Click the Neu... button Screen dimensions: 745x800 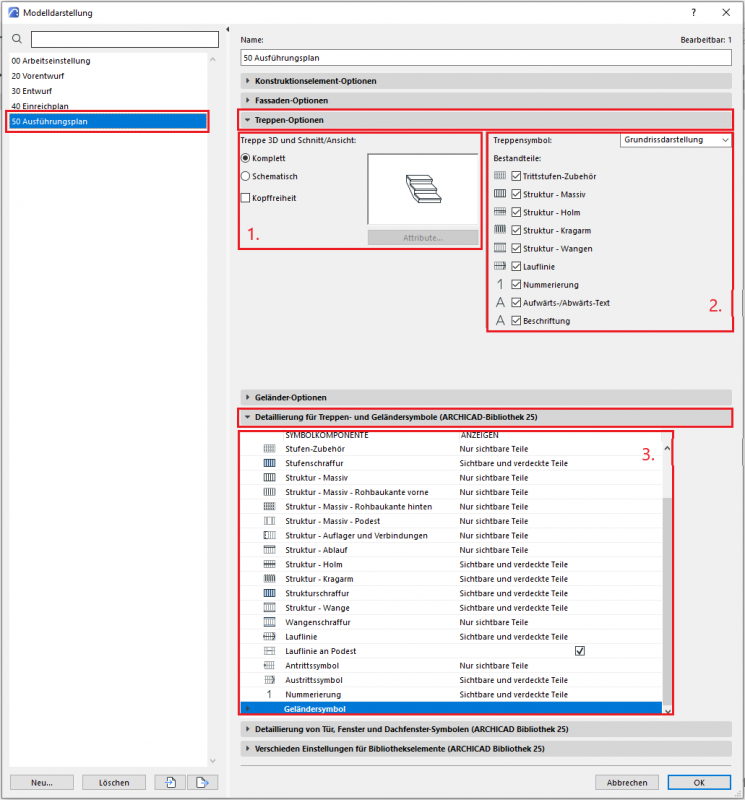[41, 782]
